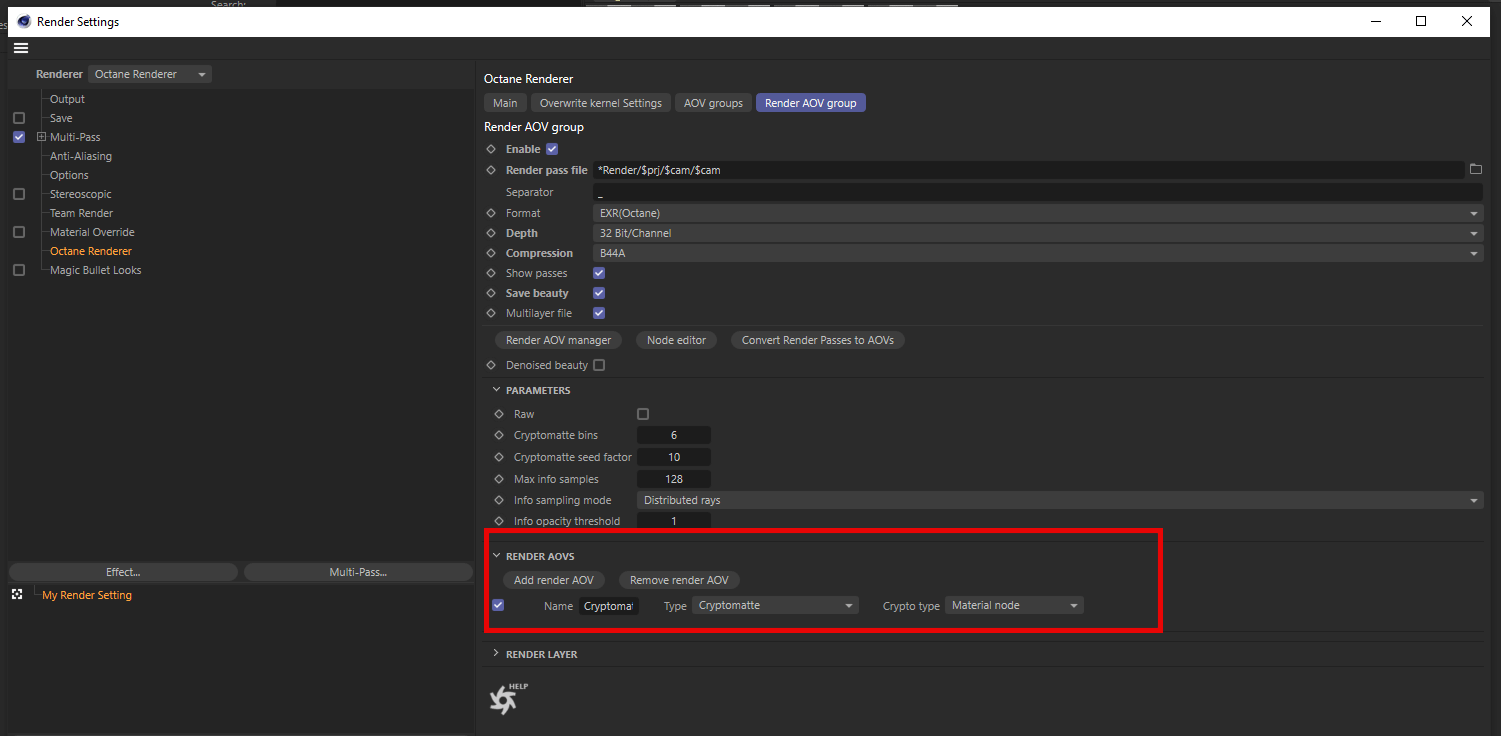The height and width of the screenshot is (736, 1501).
Task: Click keyframe diamond beside Raw
Action: pyautogui.click(x=499, y=414)
